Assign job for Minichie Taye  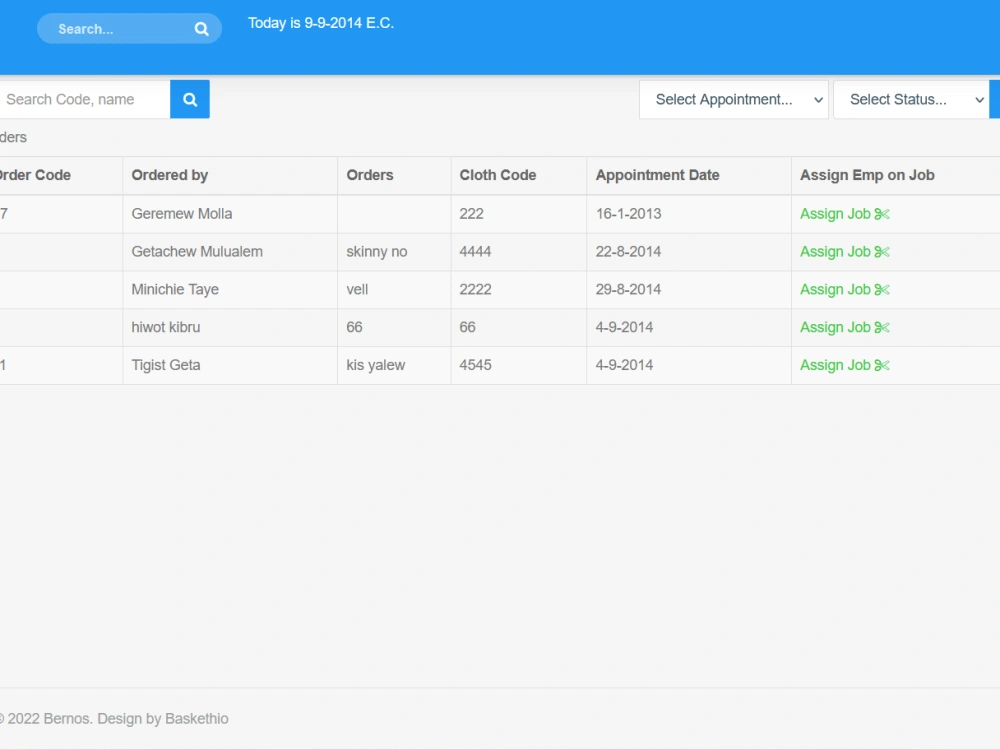844,290
